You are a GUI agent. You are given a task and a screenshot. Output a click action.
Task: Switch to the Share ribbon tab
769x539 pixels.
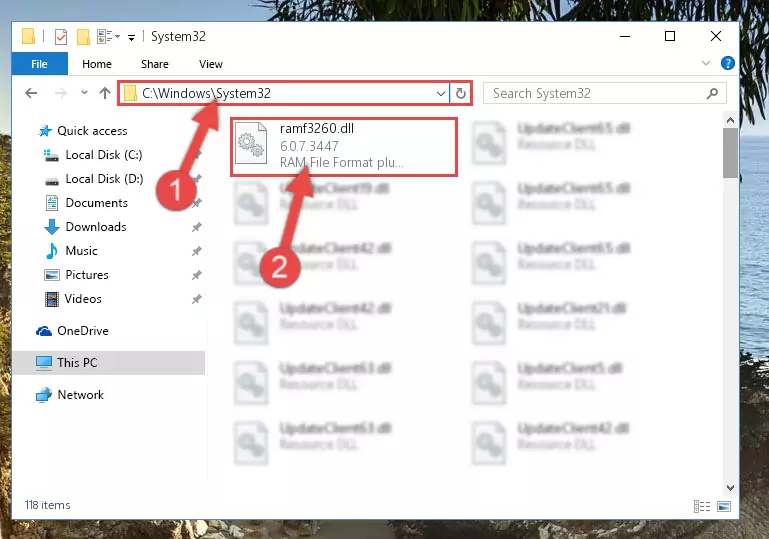[x=154, y=64]
